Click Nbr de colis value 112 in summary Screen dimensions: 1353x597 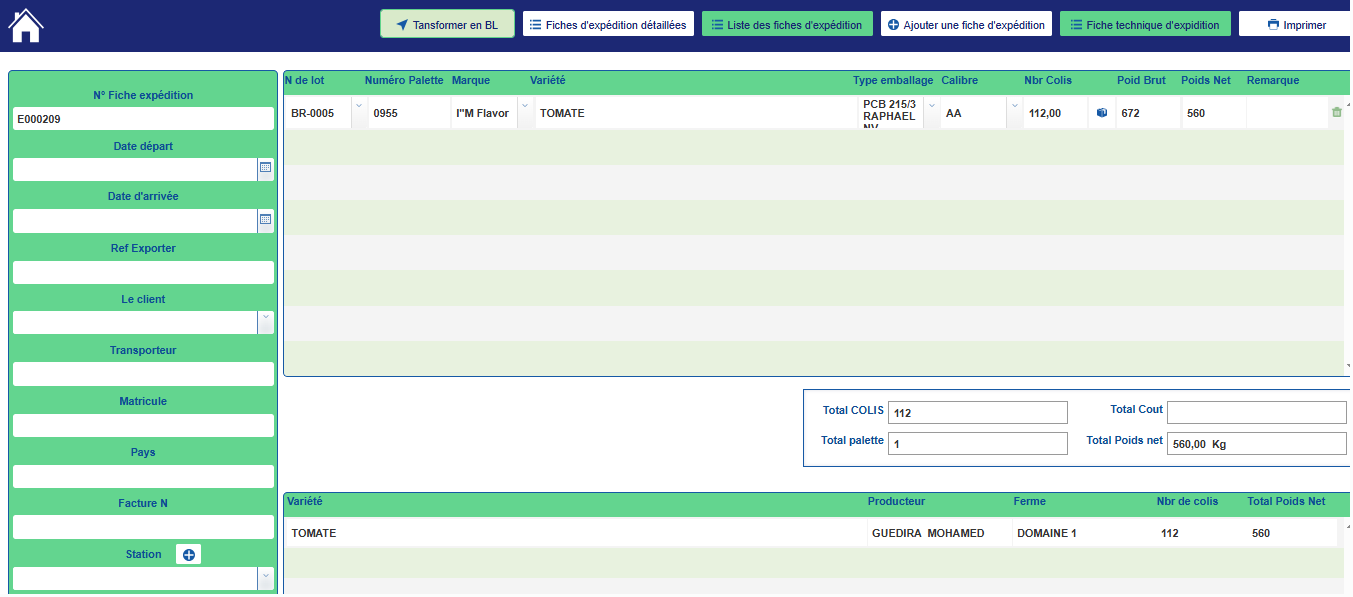[x=1200, y=533]
